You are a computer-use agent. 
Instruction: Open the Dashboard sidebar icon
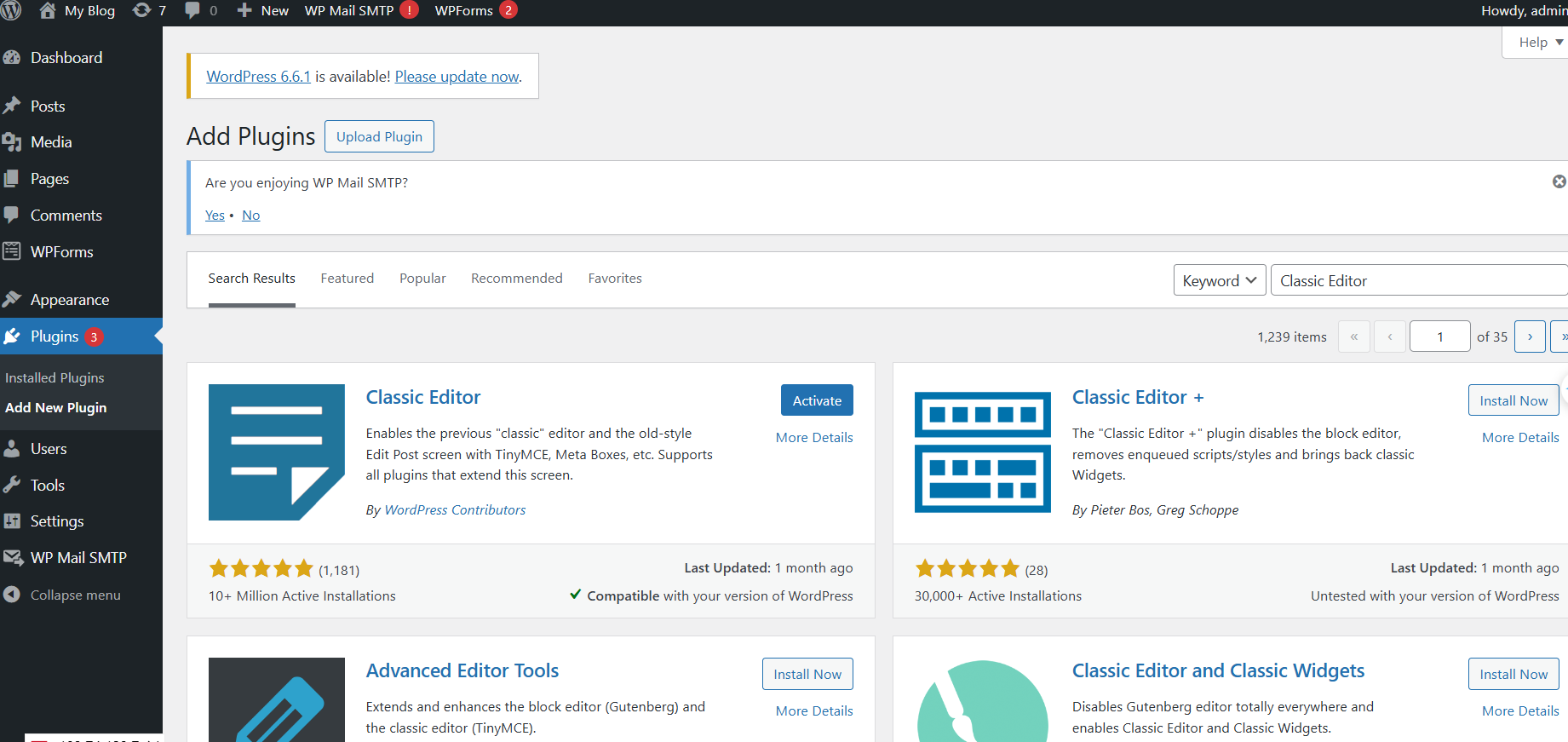(x=12, y=58)
